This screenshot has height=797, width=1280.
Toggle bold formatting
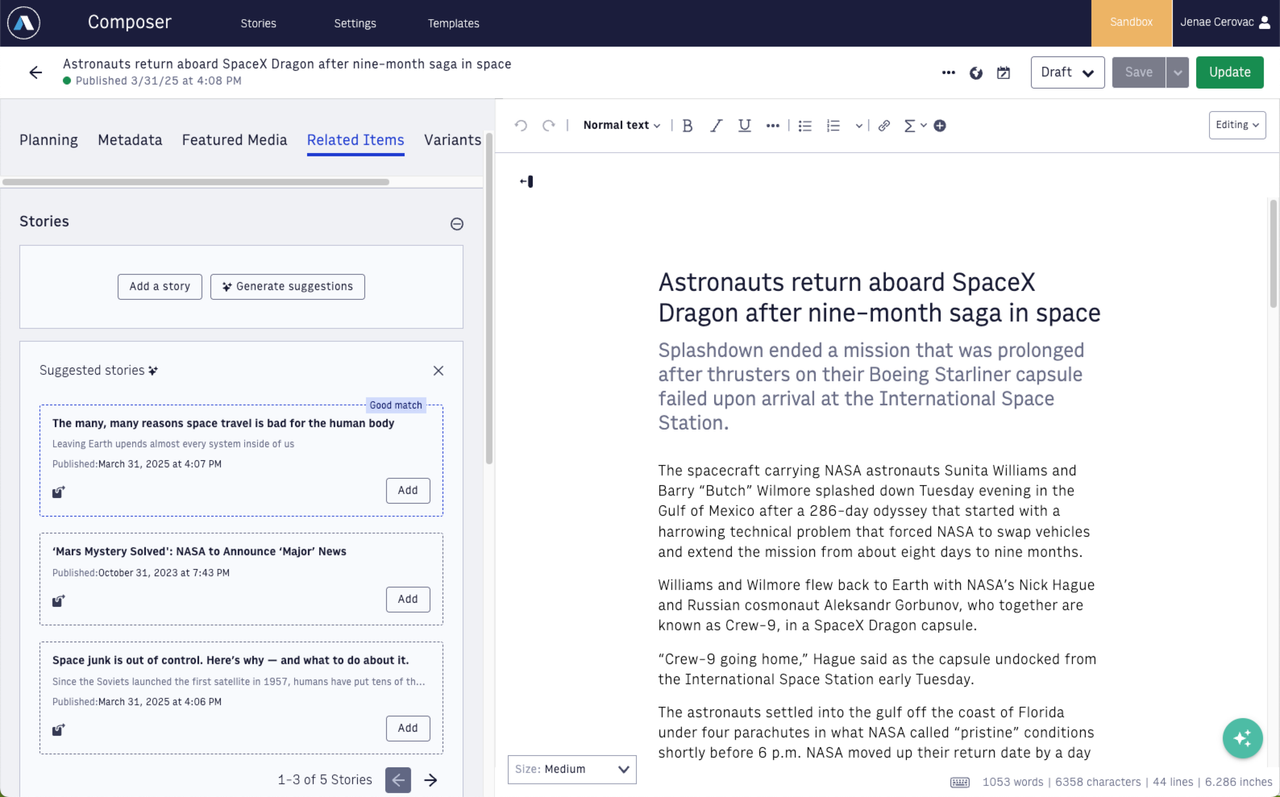pos(687,125)
